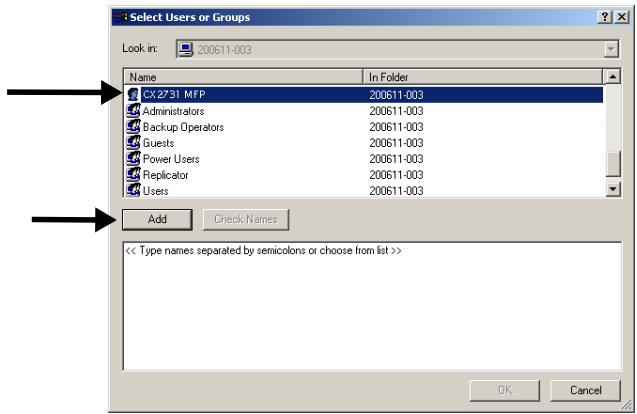The width and height of the screenshot is (637, 414).
Task: Click the Users group icon
Action: point(133,189)
